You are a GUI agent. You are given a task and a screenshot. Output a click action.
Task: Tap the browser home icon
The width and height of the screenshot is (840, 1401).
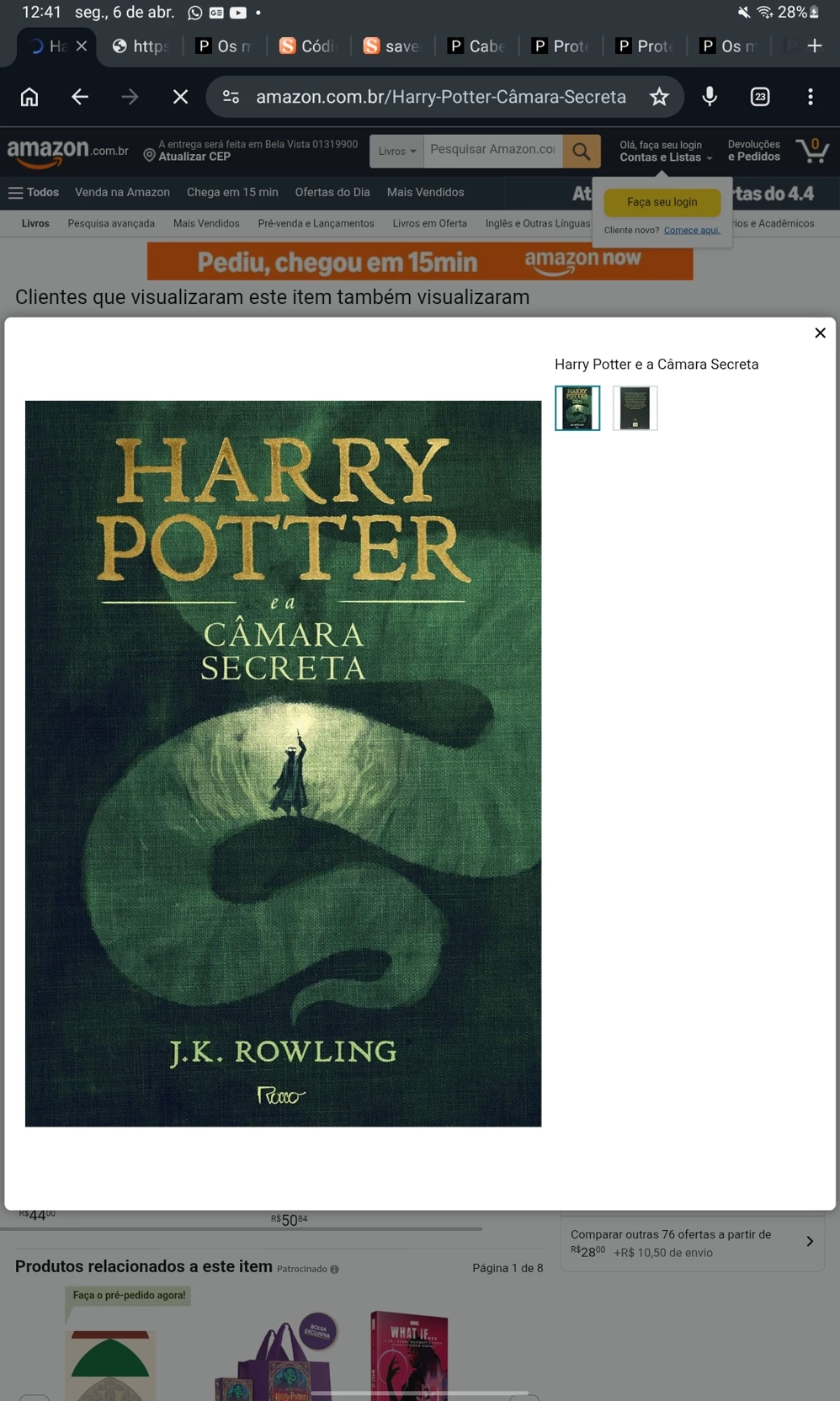coord(29,97)
